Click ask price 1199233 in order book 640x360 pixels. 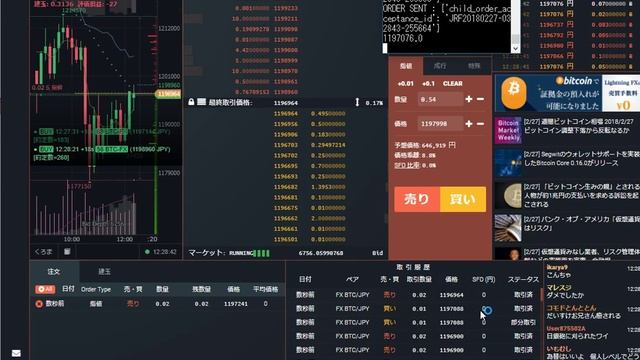(x=286, y=8)
